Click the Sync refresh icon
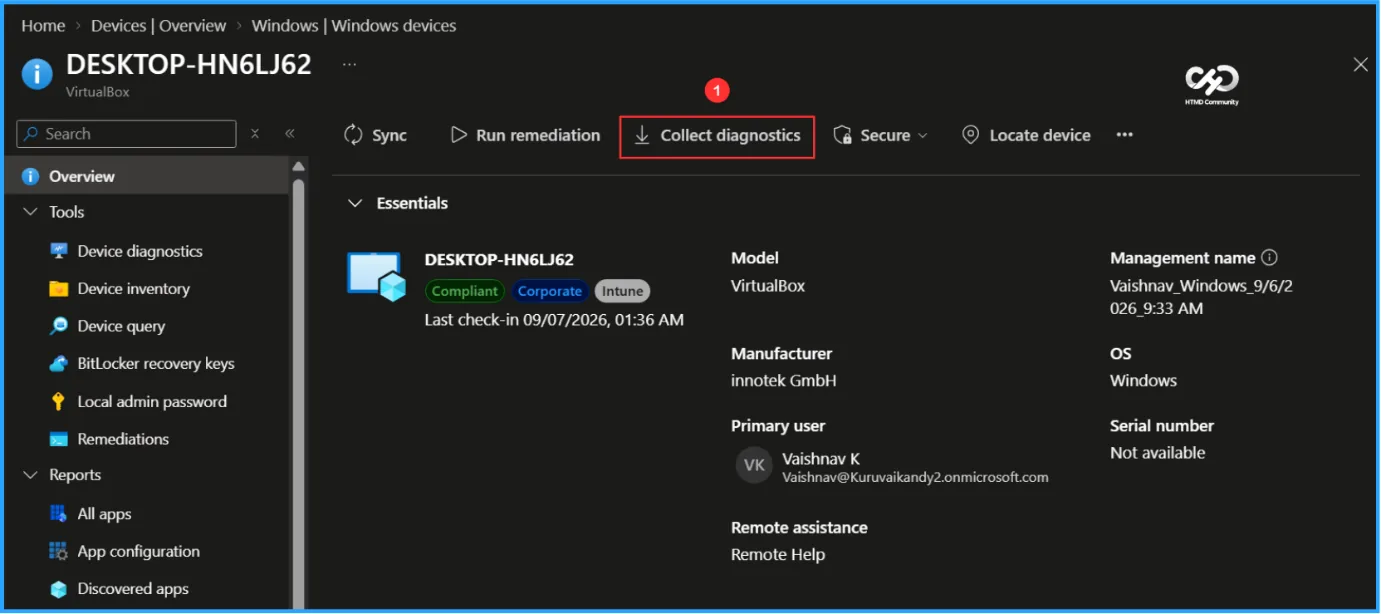Viewport: 1381px width, 614px height. (x=353, y=135)
